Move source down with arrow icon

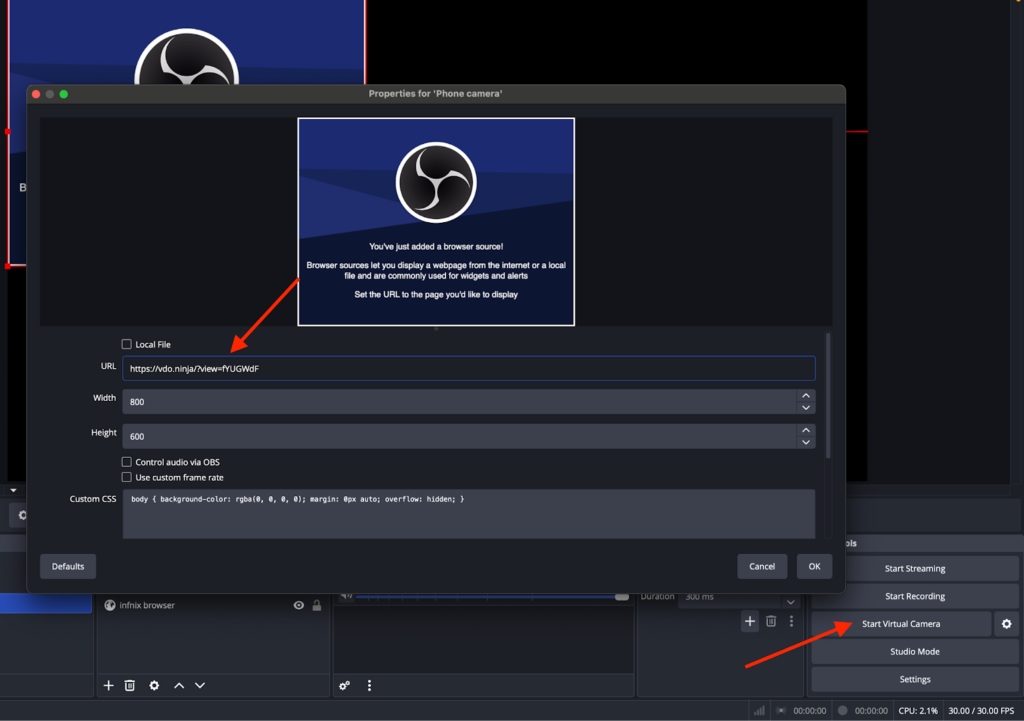200,685
